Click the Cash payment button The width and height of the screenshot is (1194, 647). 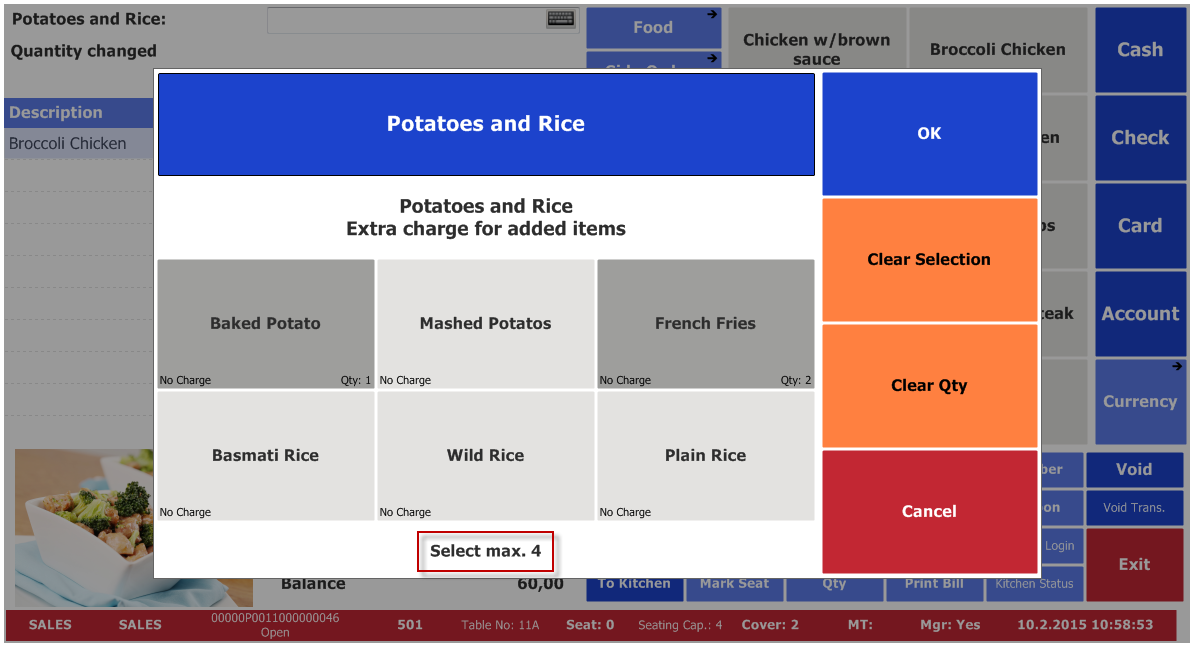pos(1140,50)
